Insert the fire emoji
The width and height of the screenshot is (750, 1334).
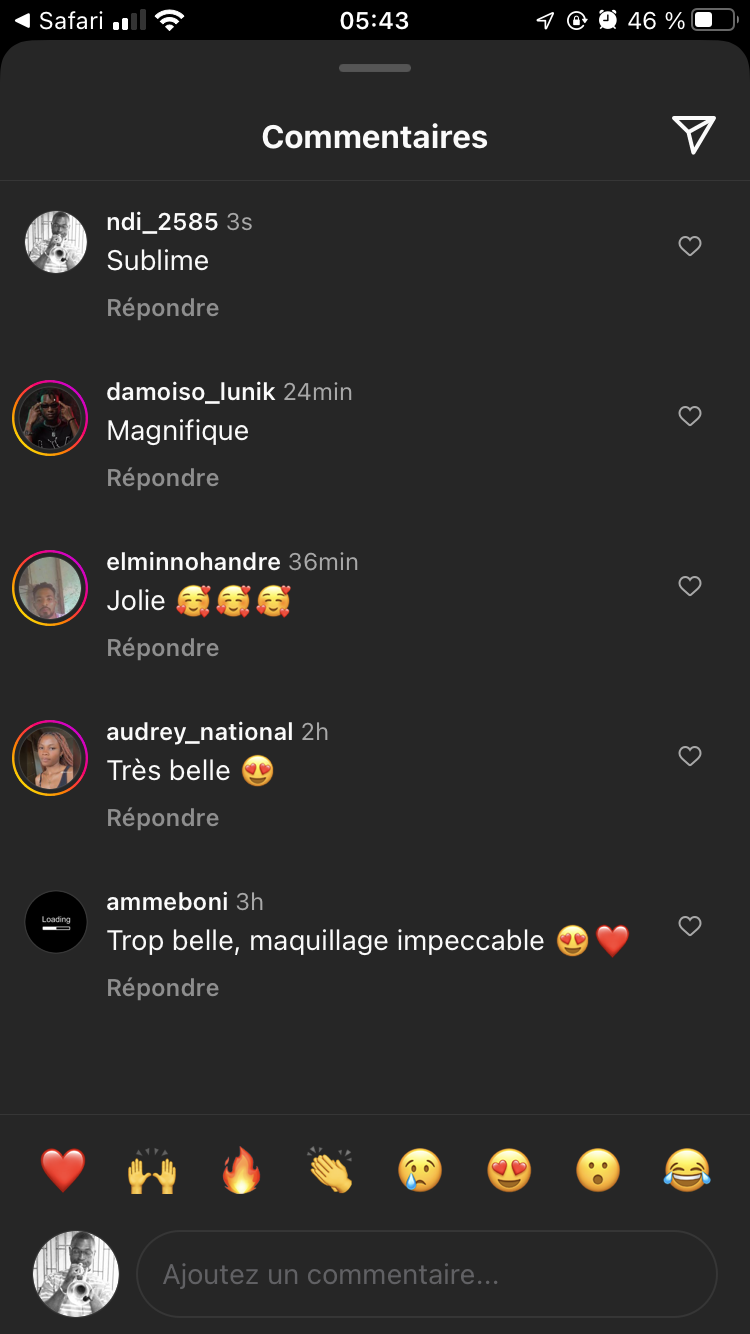[x=241, y=1170]
